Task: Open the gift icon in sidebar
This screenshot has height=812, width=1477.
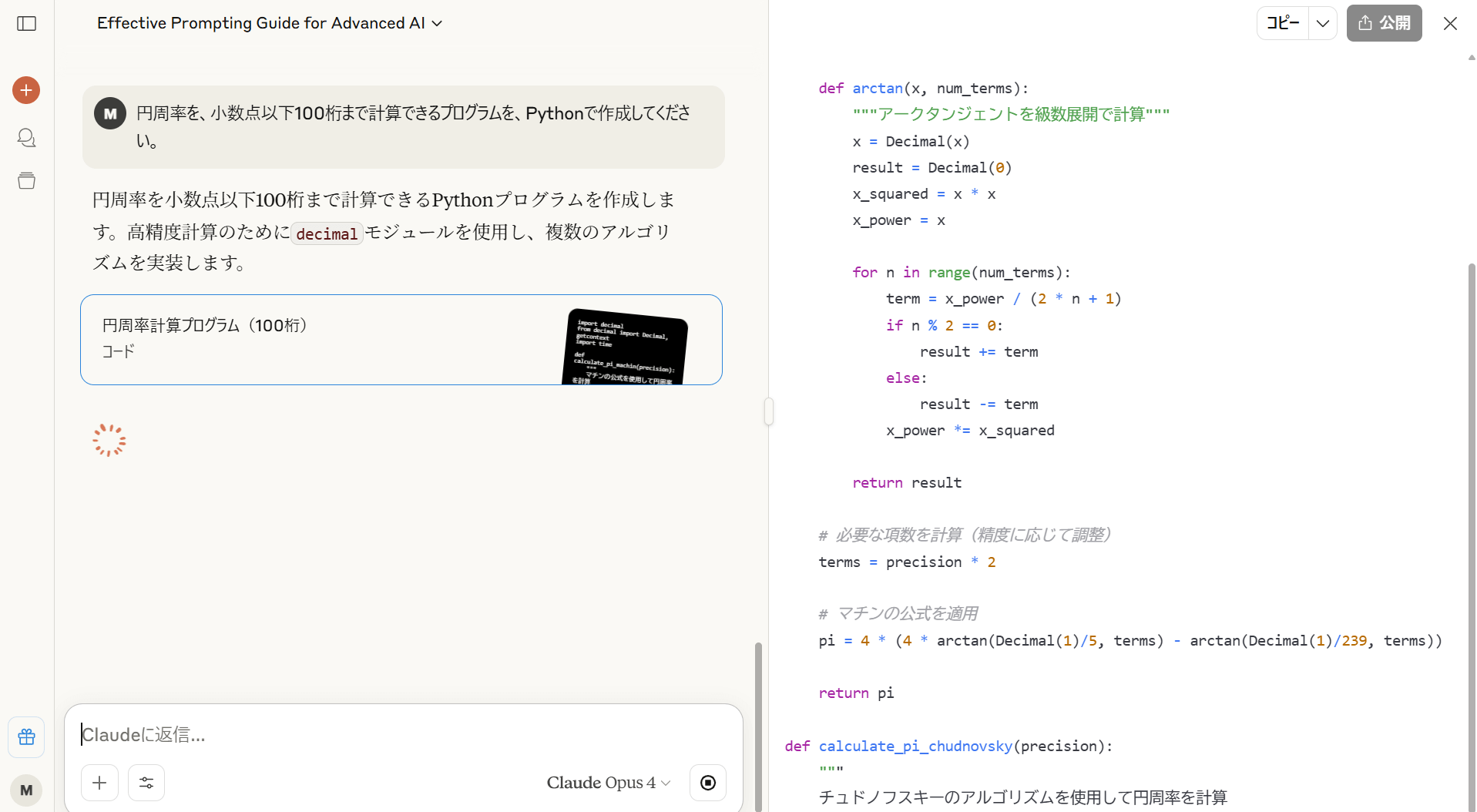Action: [26, 737]
